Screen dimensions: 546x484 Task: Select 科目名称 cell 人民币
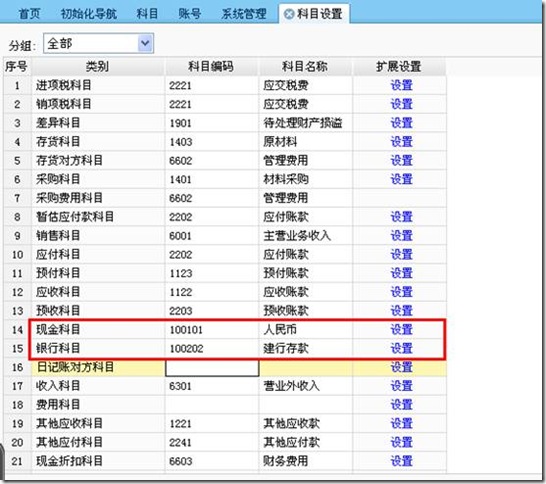point(280,329)
